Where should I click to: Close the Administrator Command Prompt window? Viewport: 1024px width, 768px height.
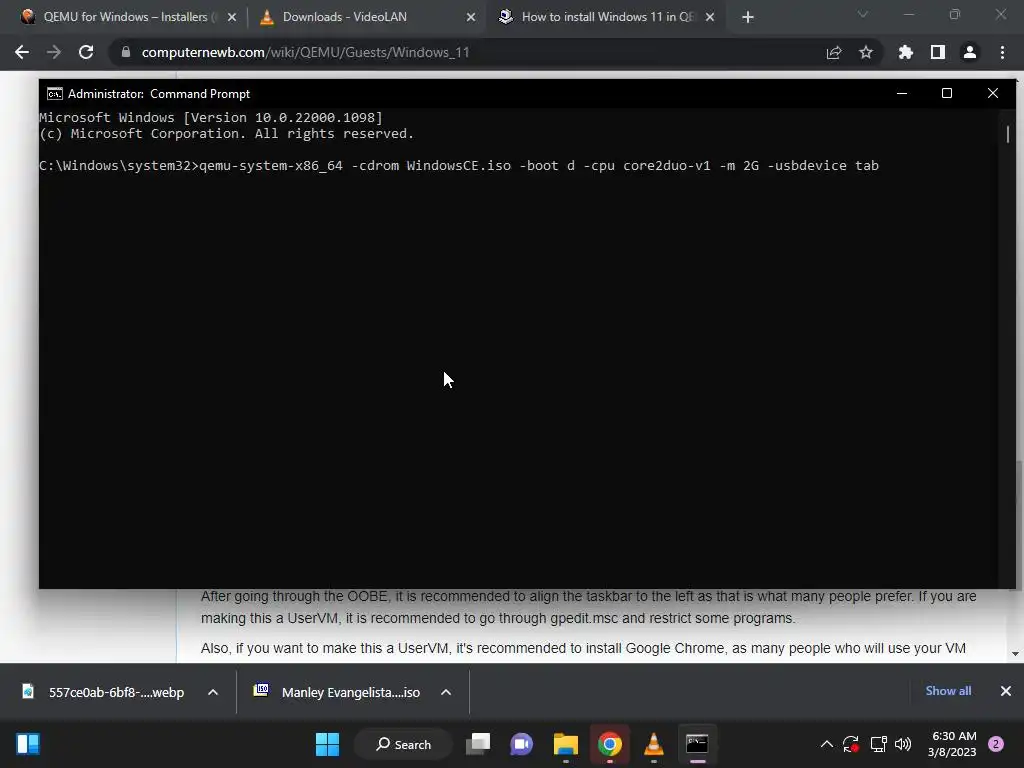tap(993, 93)
